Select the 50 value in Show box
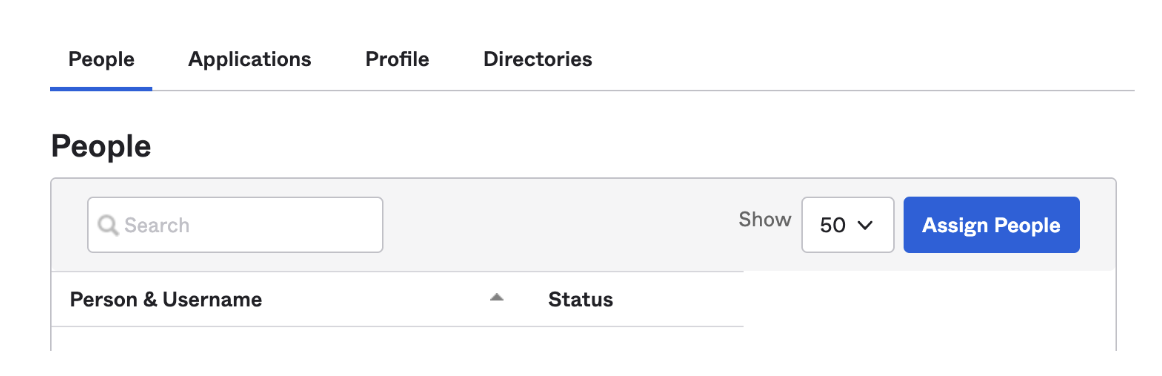The width and height of the screenshot is (1162, 376). pyautogui.click(x=833, y=225)
